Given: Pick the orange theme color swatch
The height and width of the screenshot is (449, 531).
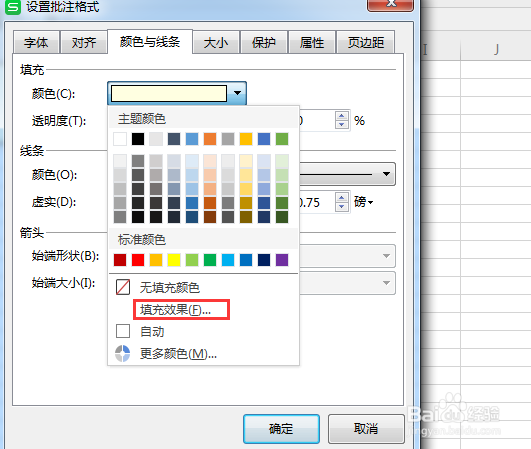Looking at the screenshot, I should pyautogui.click(x=210, y=139).
